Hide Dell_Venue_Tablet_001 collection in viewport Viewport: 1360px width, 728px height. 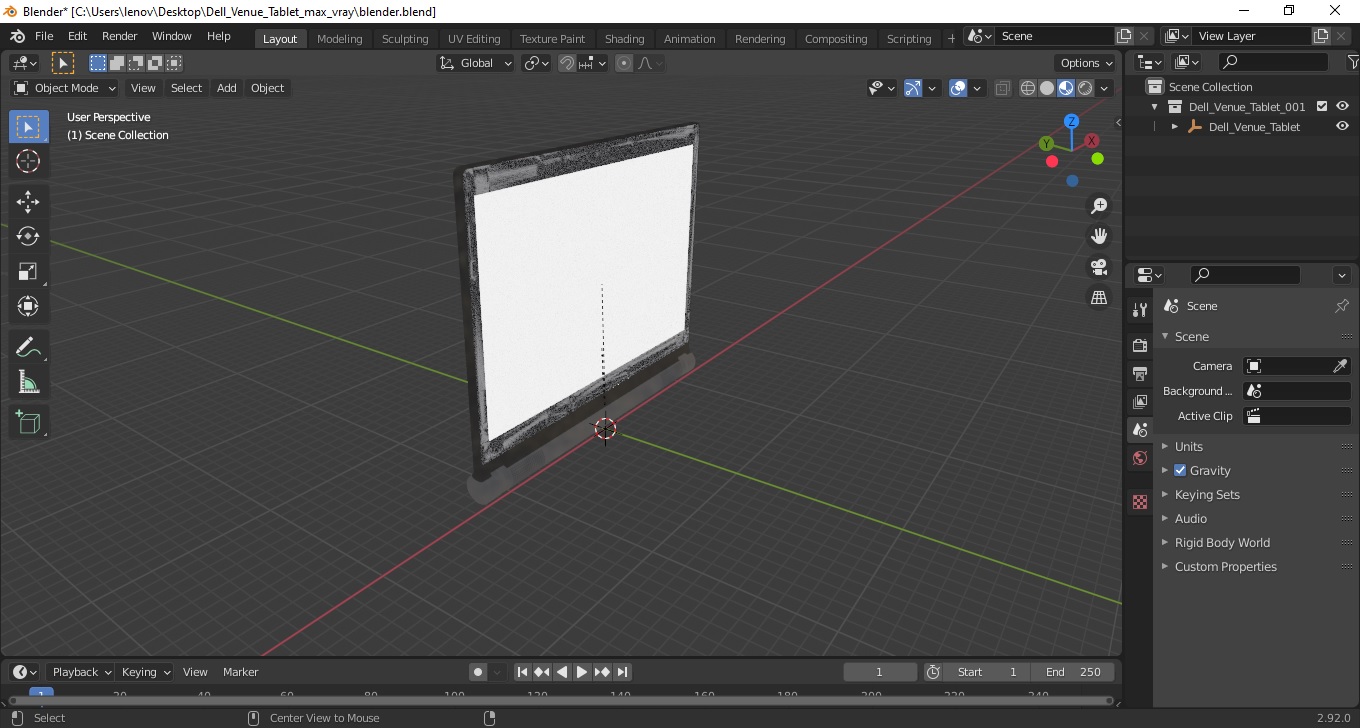(1342, 106)
